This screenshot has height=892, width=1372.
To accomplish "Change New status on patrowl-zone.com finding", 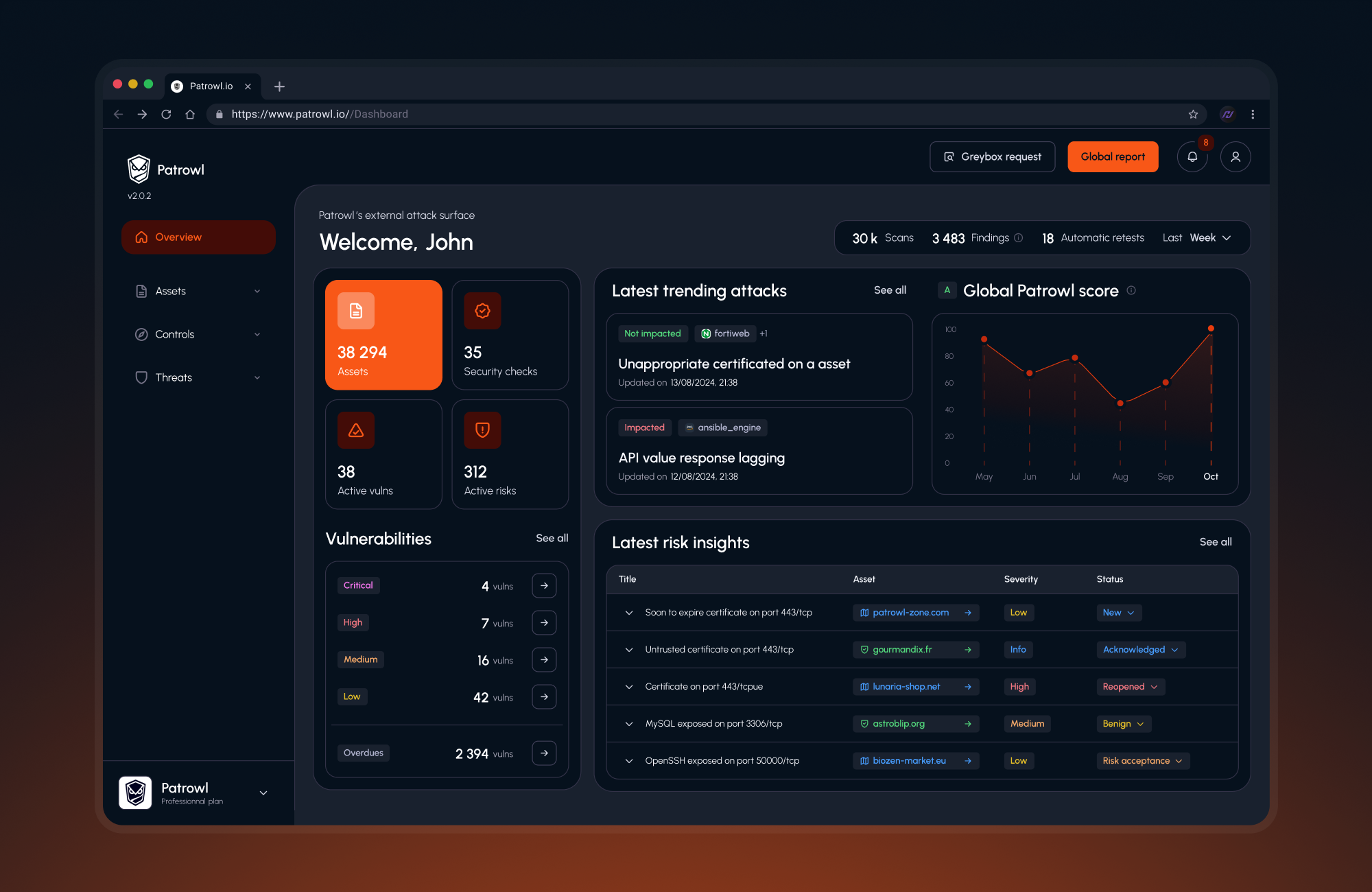I will (1119, 612).
